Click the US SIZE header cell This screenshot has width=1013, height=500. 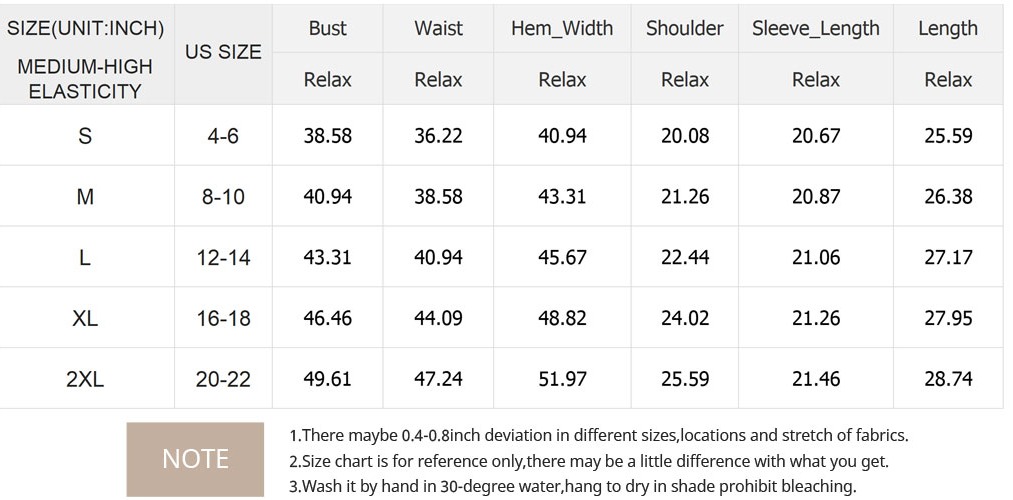coord(223,52)
